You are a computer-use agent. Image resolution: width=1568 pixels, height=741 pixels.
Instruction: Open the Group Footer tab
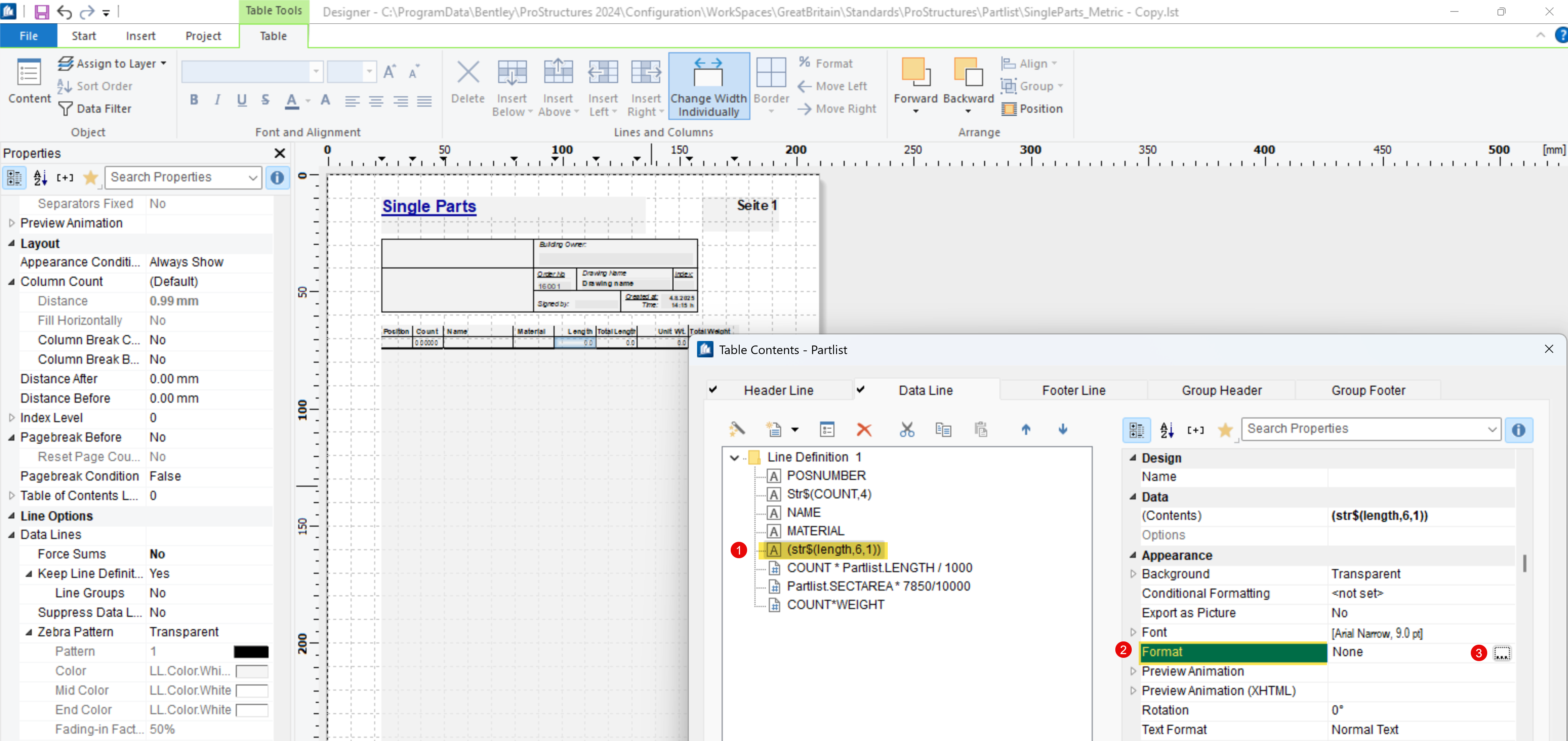pyautogui.click(x=1368, y=390)
